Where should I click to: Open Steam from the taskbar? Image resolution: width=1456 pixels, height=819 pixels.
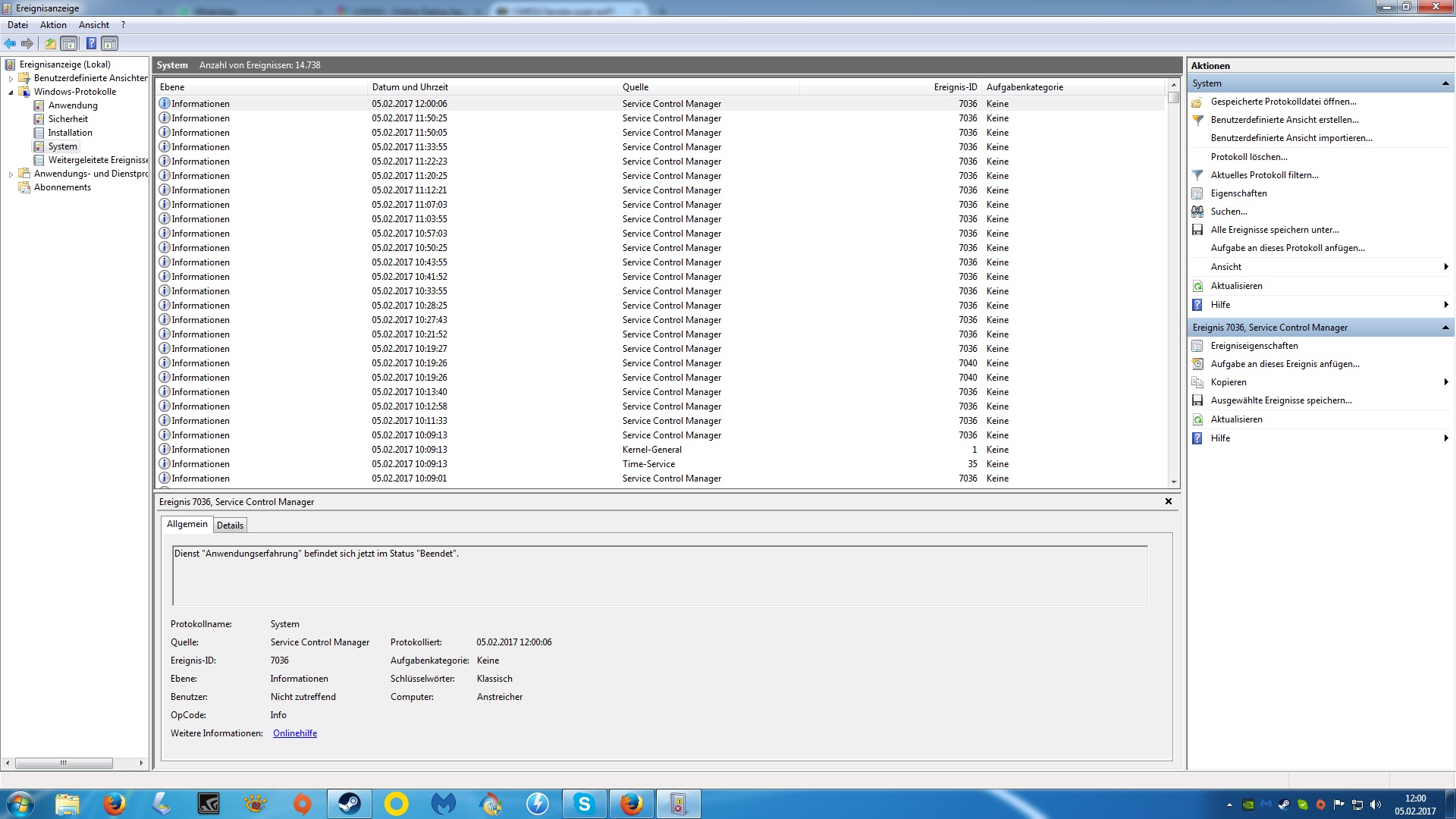pos(350,804)
